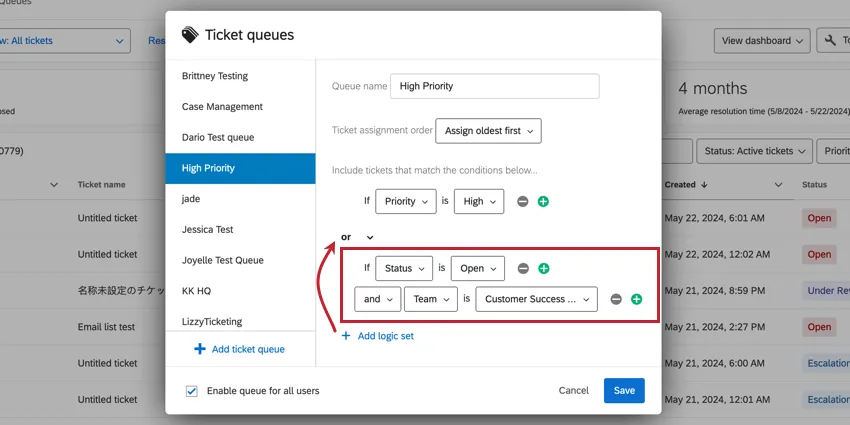The image size is (850, 425).
Task: Remove the Status is Open condition
Action: point(523,268)
